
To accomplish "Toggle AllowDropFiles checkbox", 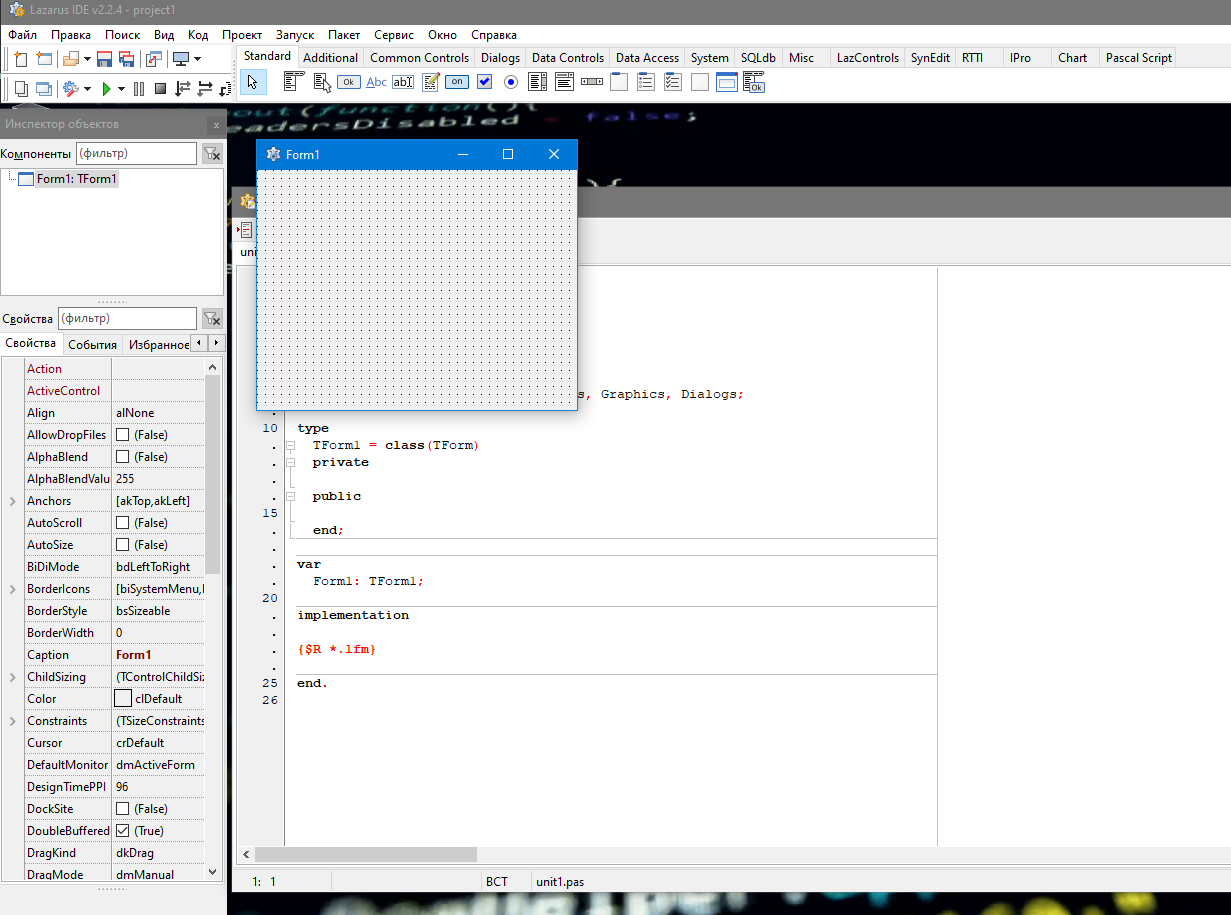I will 123,435.
